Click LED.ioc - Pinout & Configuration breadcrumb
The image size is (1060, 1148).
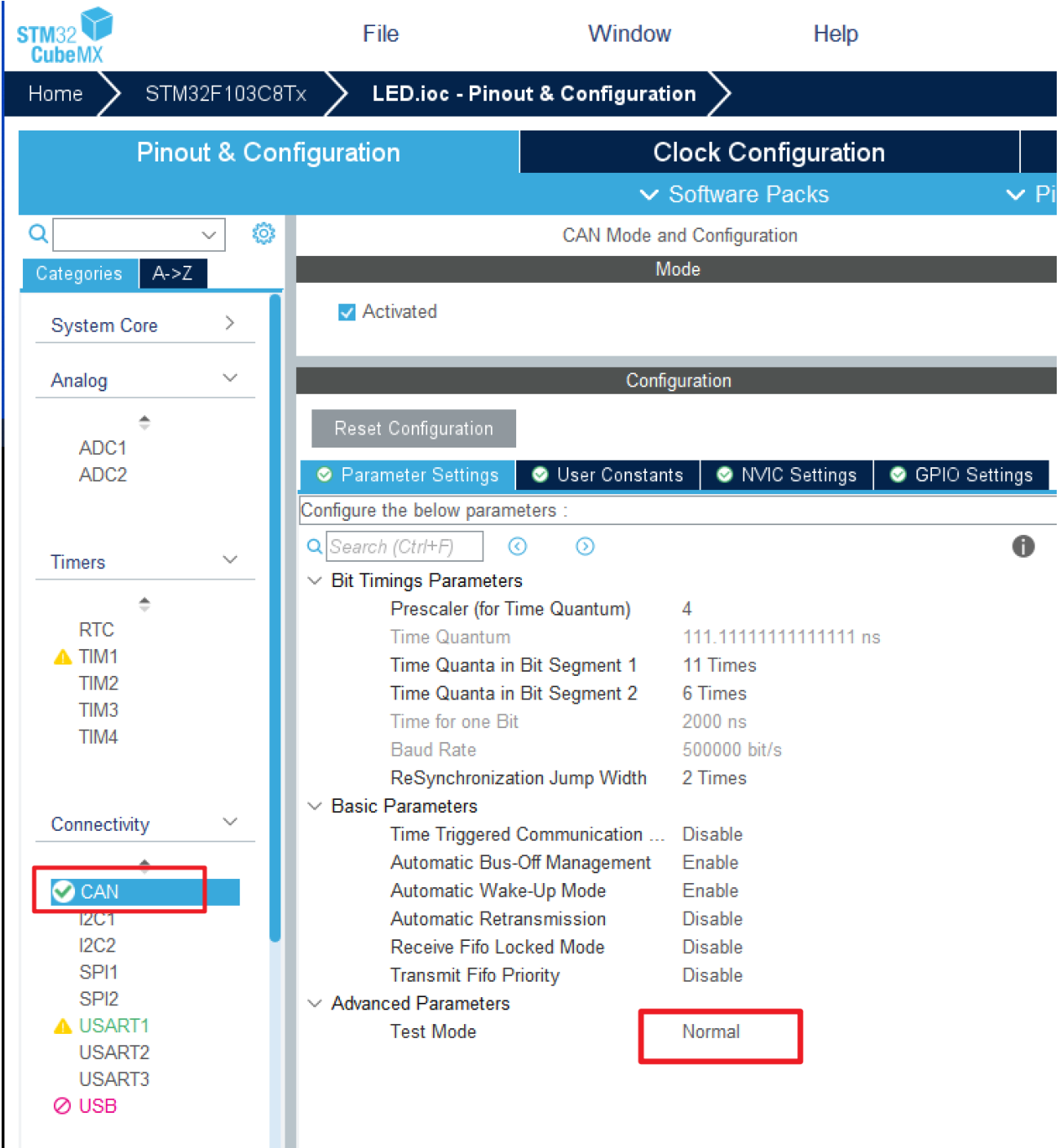coord(534,94)
